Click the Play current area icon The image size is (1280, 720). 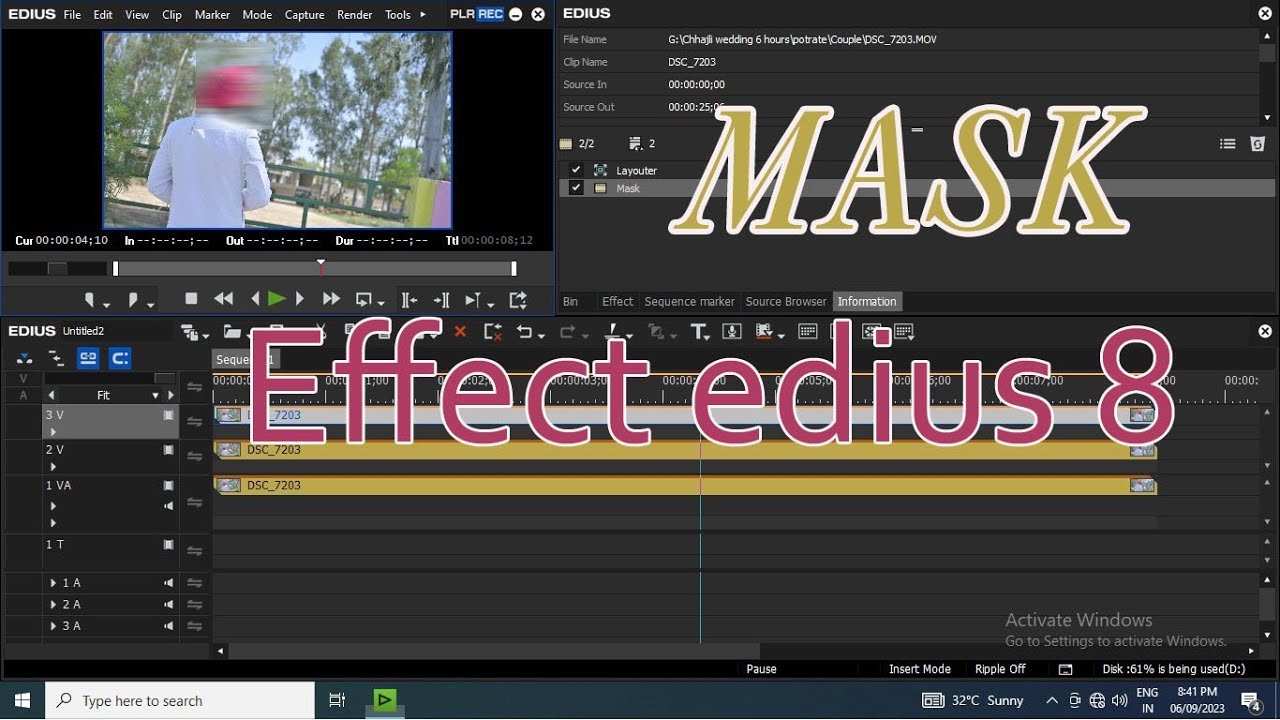click(x=473, y=299)
